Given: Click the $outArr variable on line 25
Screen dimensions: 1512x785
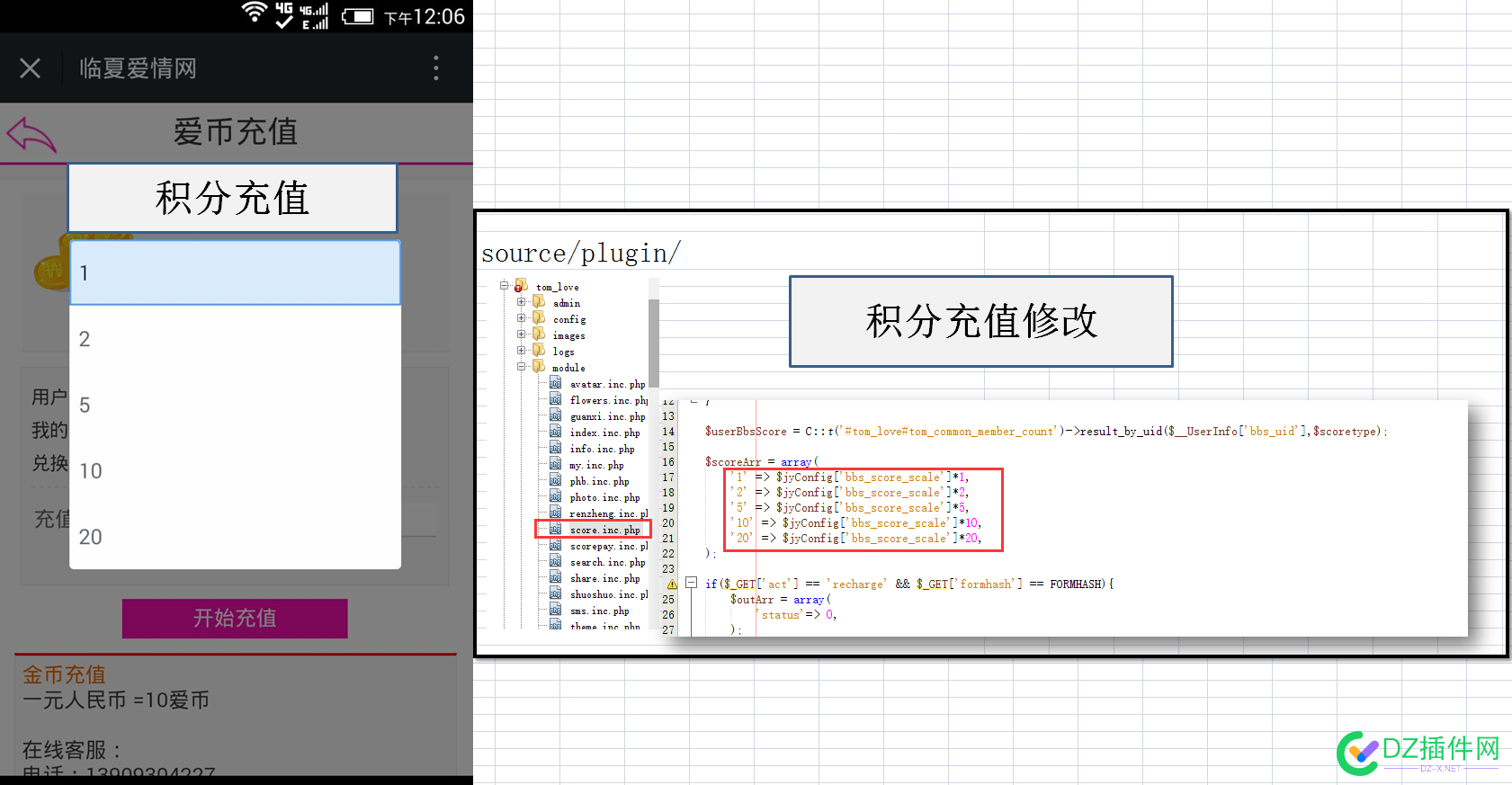Looking at the screenshot, I should (x=752, y=600).
